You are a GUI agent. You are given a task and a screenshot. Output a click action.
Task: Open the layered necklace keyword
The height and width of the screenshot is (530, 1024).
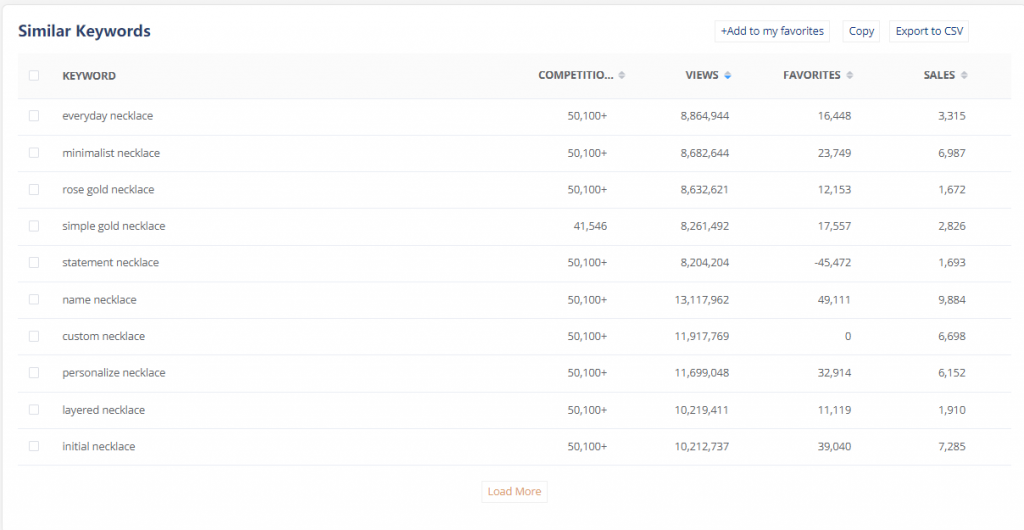pos(103,410)
